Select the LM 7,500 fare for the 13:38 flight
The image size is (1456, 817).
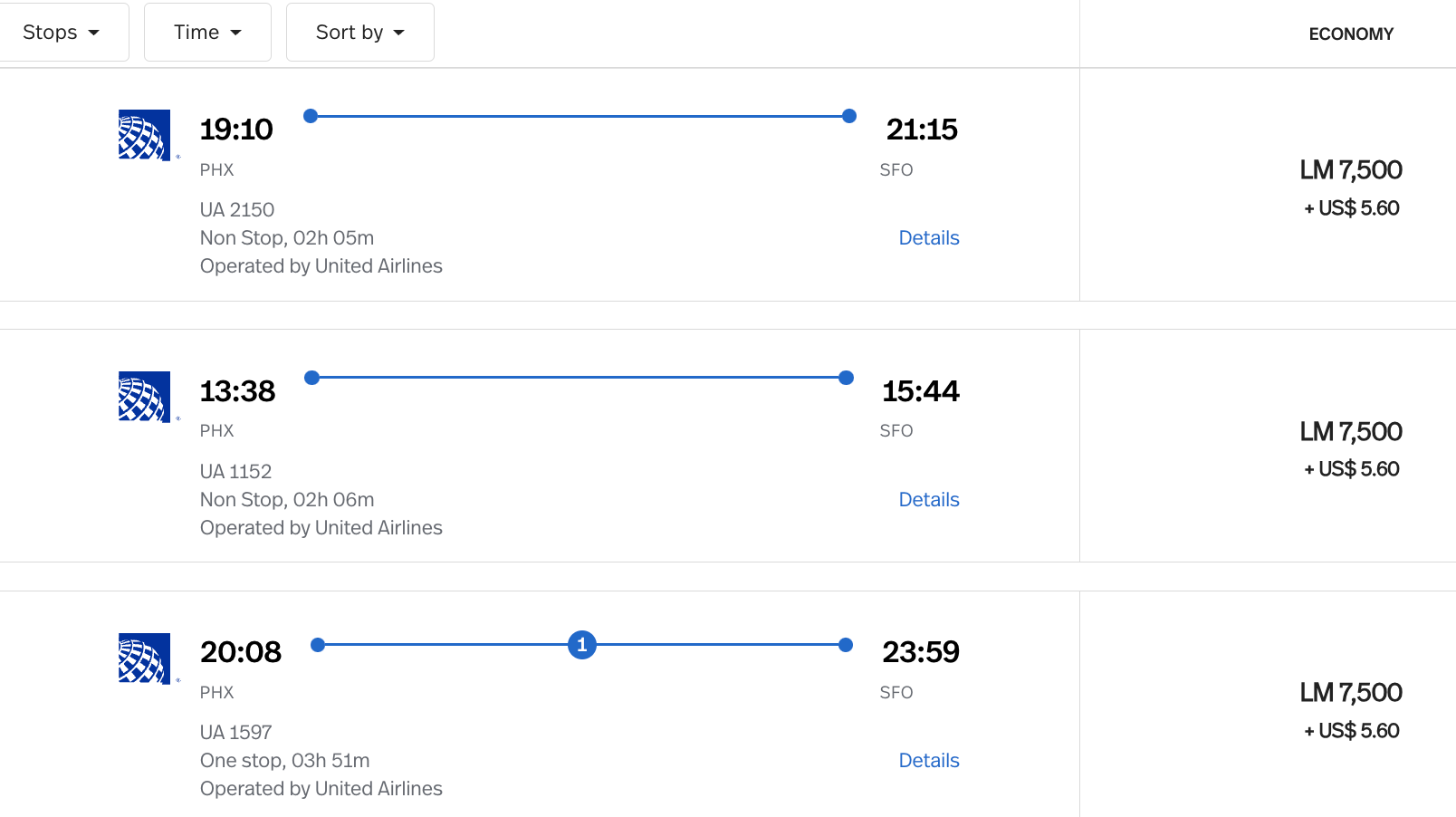(1351, 446)
